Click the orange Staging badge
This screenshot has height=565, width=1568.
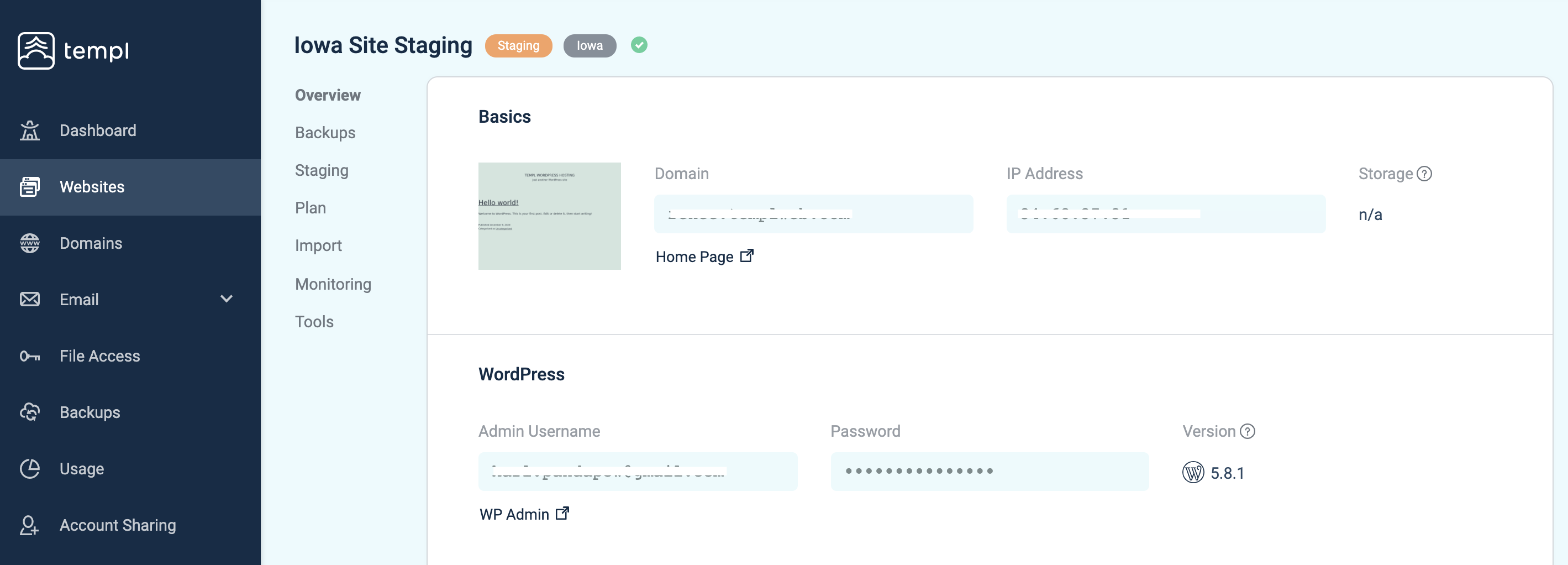[x=519, y=46]
